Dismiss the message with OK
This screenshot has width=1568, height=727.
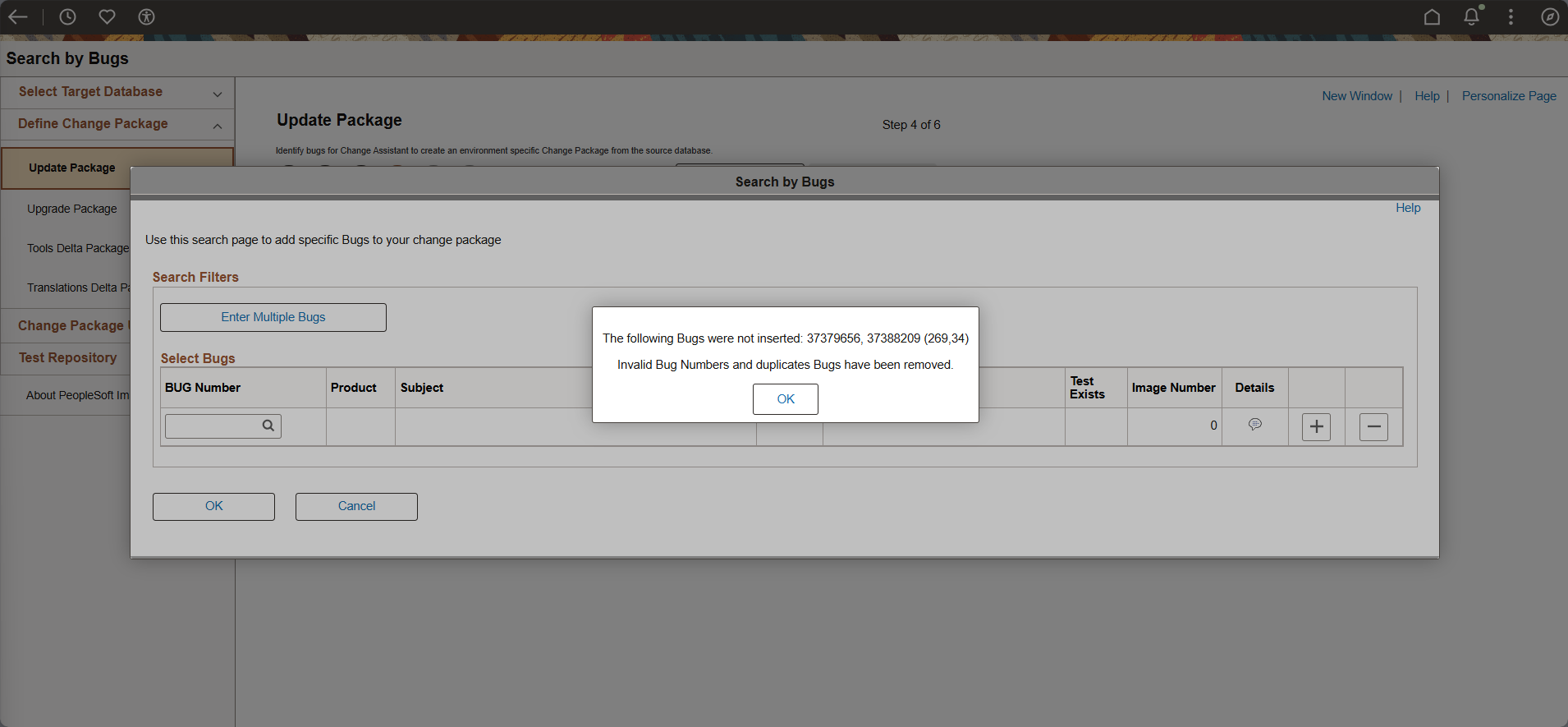click(786, 399)
